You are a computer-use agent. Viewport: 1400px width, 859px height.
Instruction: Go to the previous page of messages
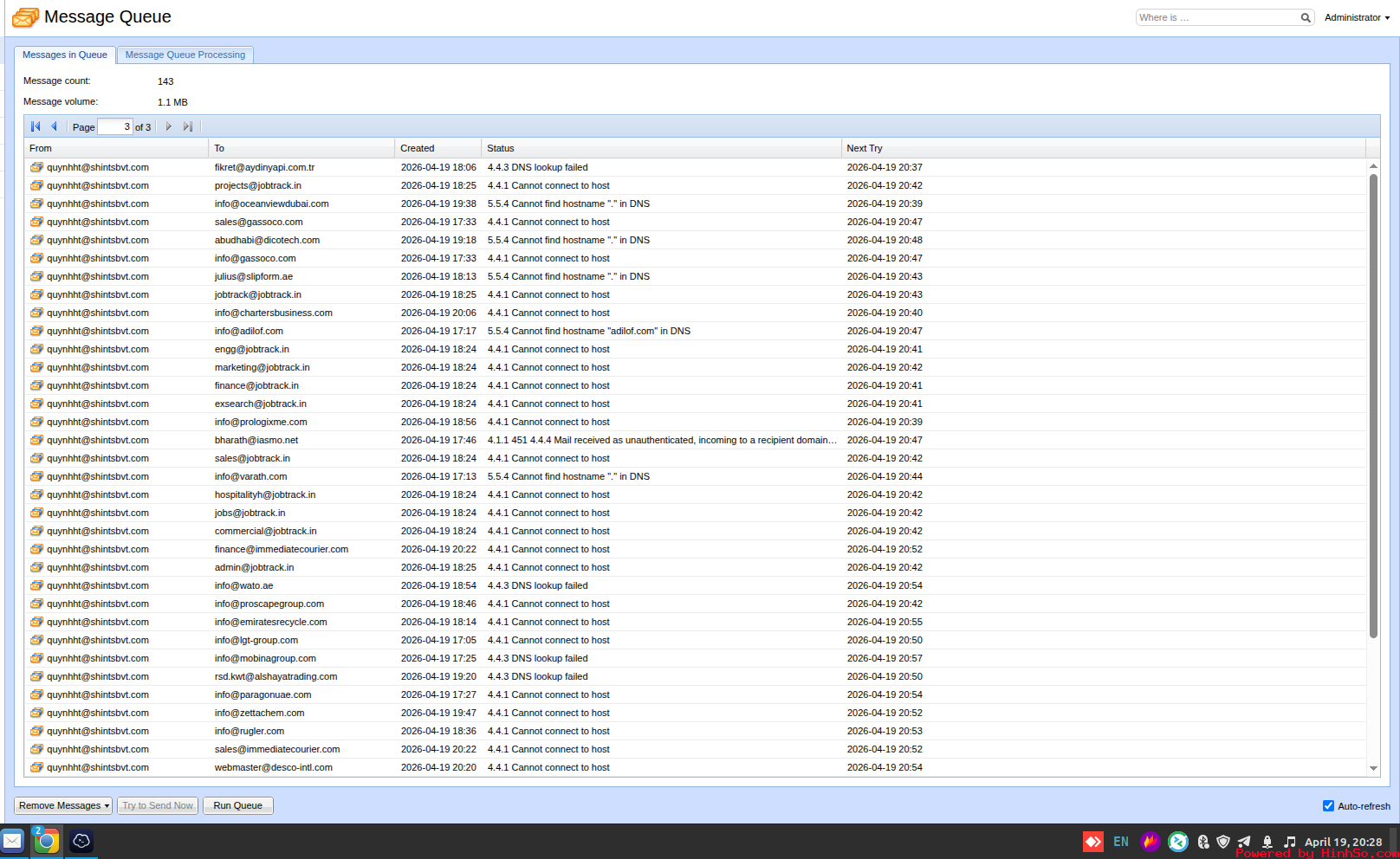pyautogui.click(x=54, y=126)
